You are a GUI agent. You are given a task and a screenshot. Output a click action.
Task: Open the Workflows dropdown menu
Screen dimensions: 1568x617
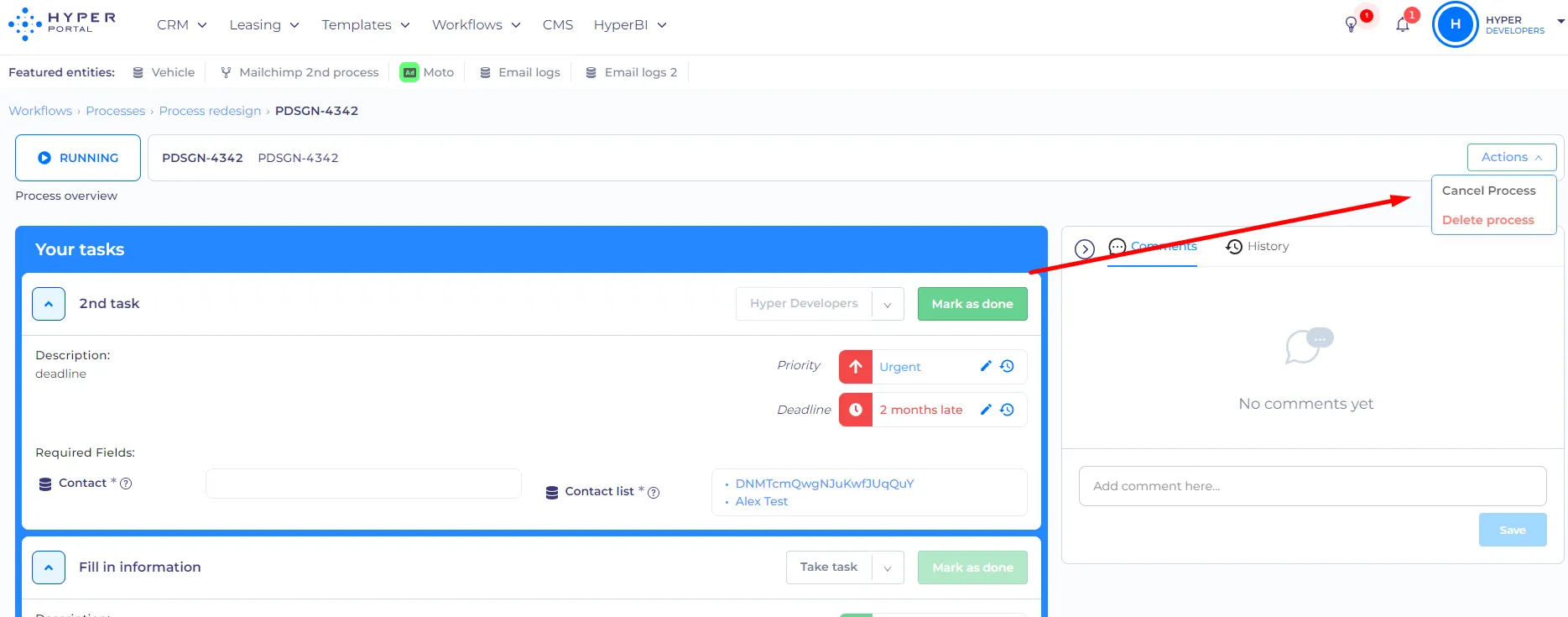point(477,25)
